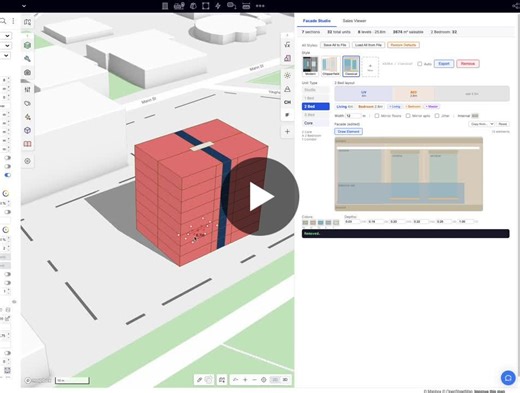Viewport: 520px width, 393px height.
Task: Click the Restore Defaults button
Action: [x=403, y=45]
